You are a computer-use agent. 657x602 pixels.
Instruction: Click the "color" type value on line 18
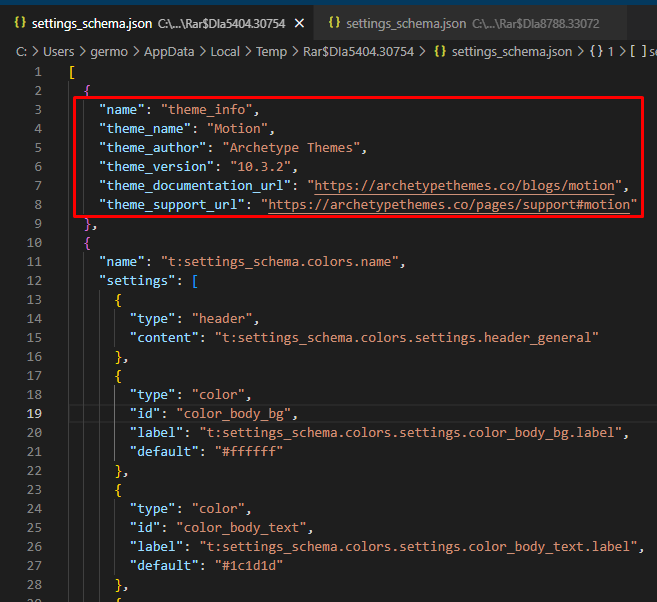pos(218,395)
